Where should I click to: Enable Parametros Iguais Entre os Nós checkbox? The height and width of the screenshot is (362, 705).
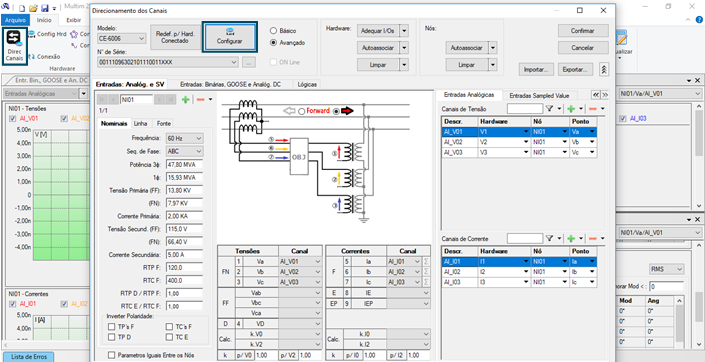[x=112, y=355]
